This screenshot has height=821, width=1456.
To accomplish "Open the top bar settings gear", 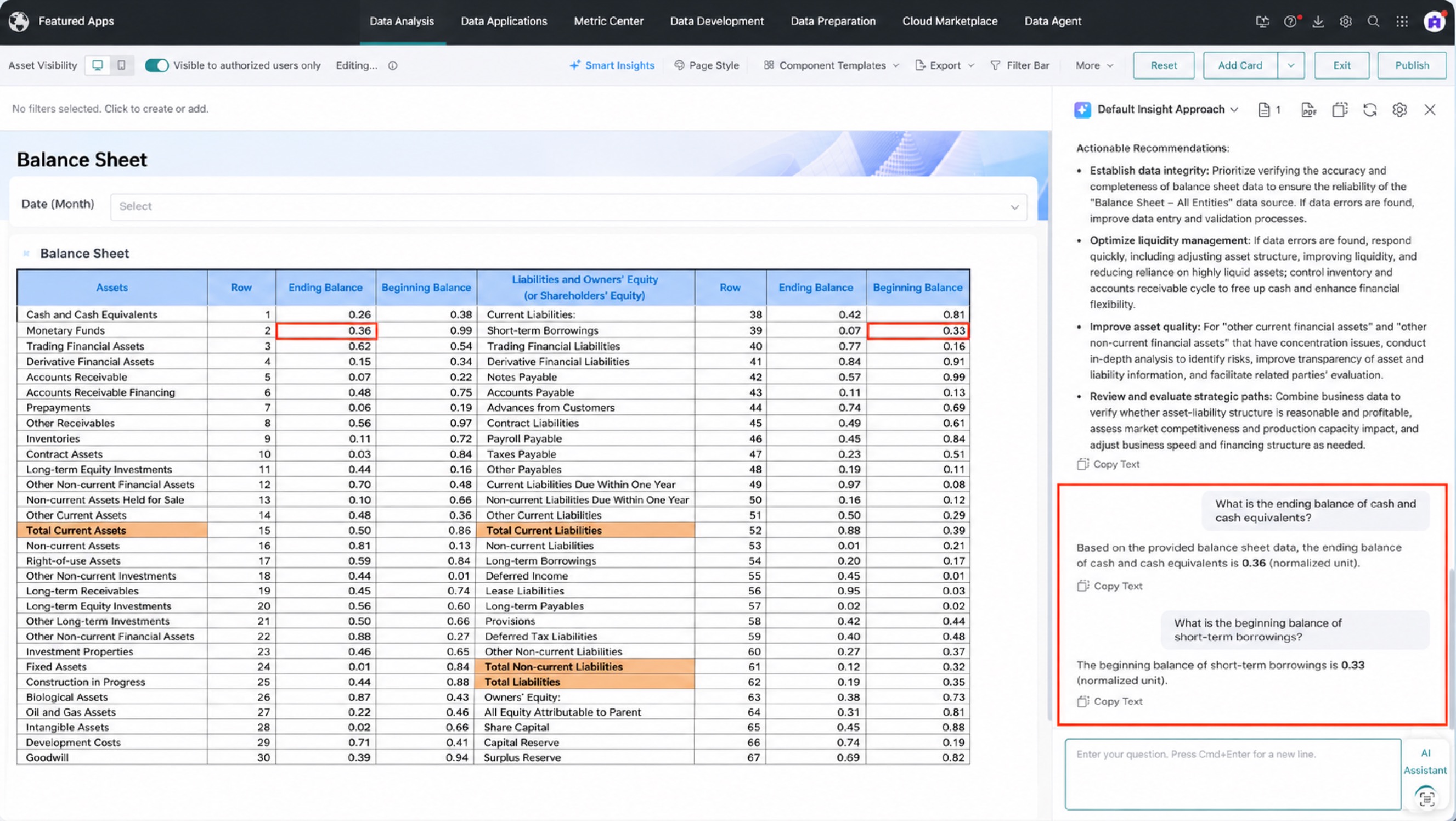I will [1345, 21].
